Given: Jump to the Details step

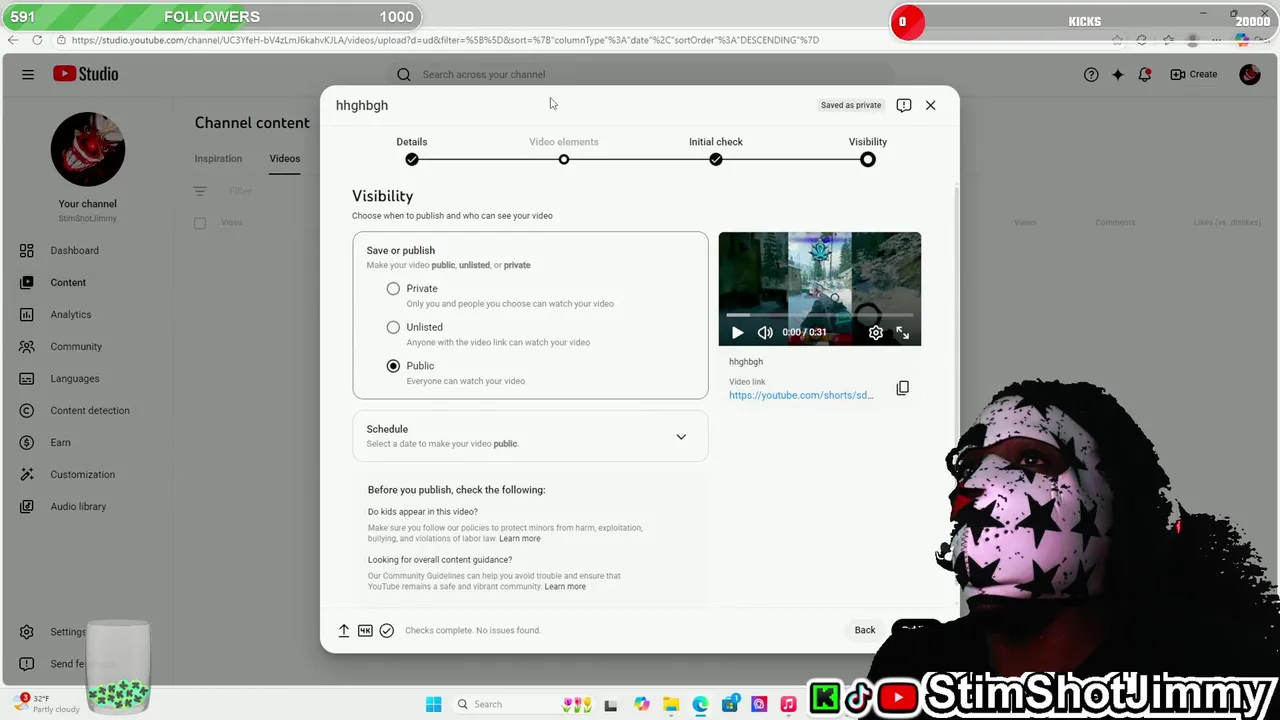Looking at the screenshot, I should [412, 150].
